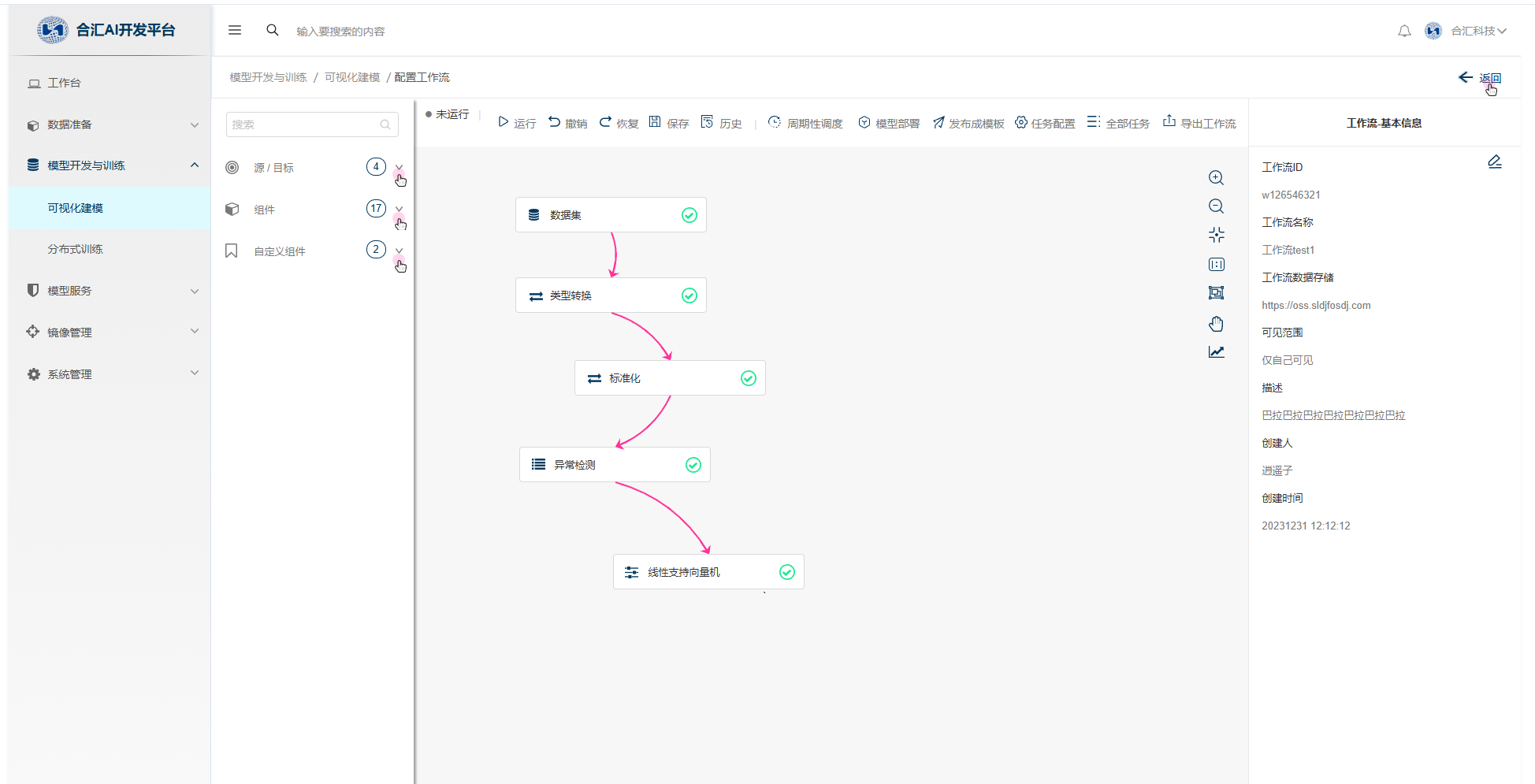Toggle the hamburger menu icon
Viewport: 1535px width, 784px height.
235,30
